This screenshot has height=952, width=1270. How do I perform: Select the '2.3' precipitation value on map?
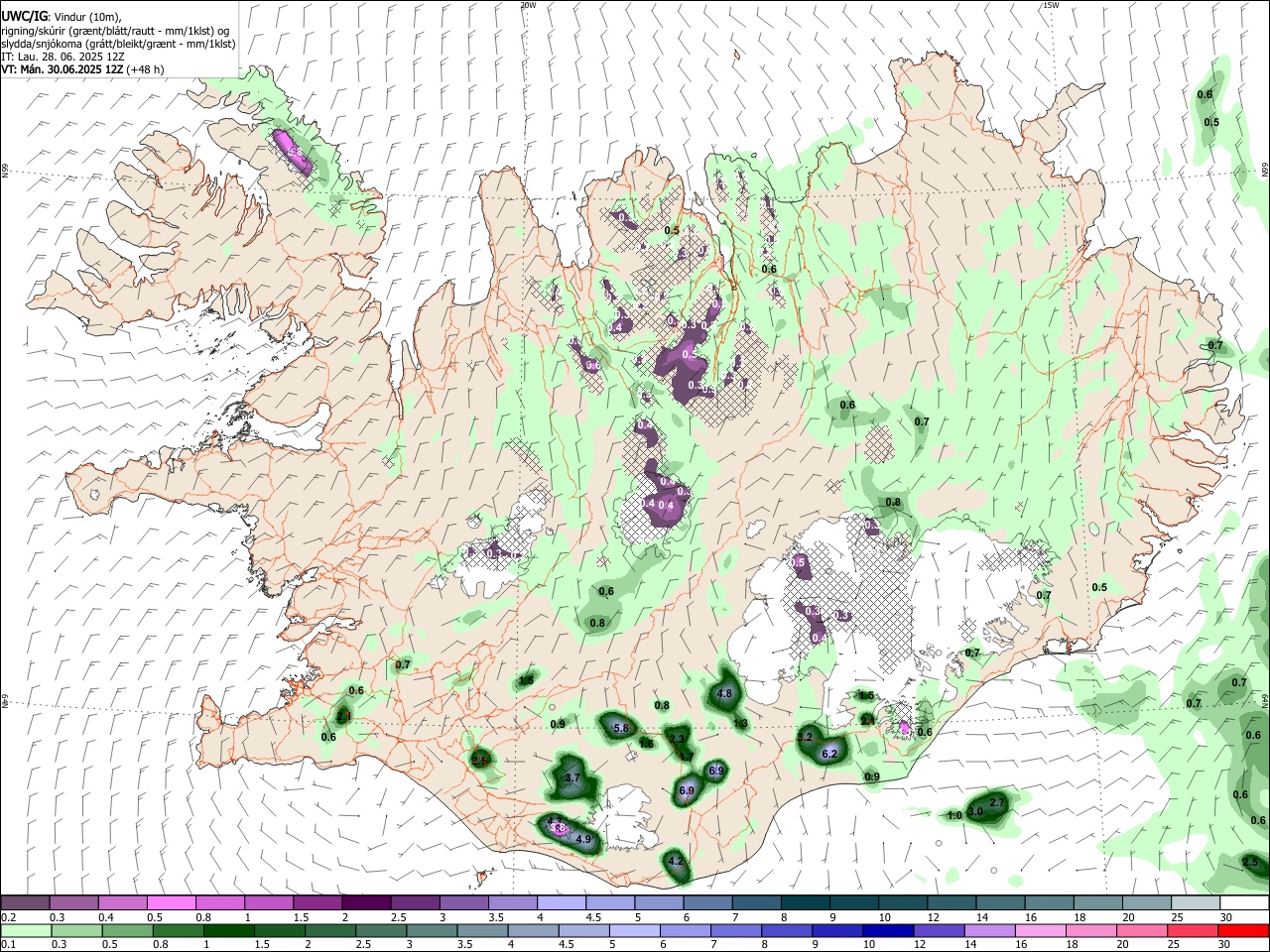point(677,739)
